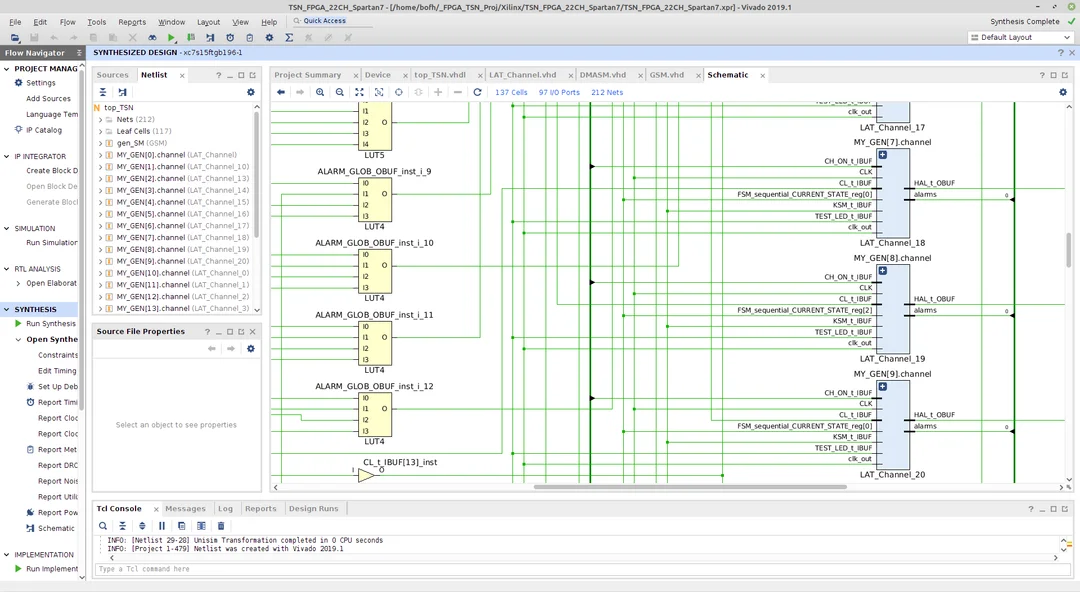Screen dimensions: 1080x592
Task: Select the ALARM_GLOB_OBUF_inst_i_10 LUT4 block
Action: [375, 271]
